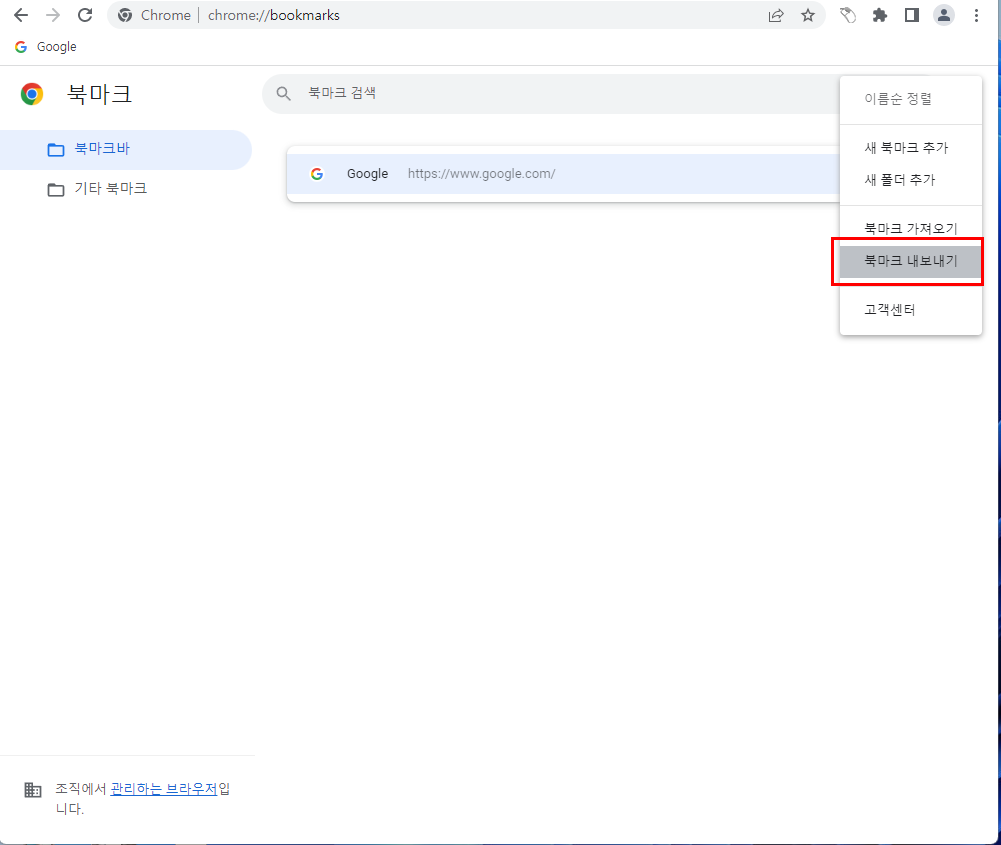Open the profile avatar menu

pyautogui.click(x=944, y=15)
